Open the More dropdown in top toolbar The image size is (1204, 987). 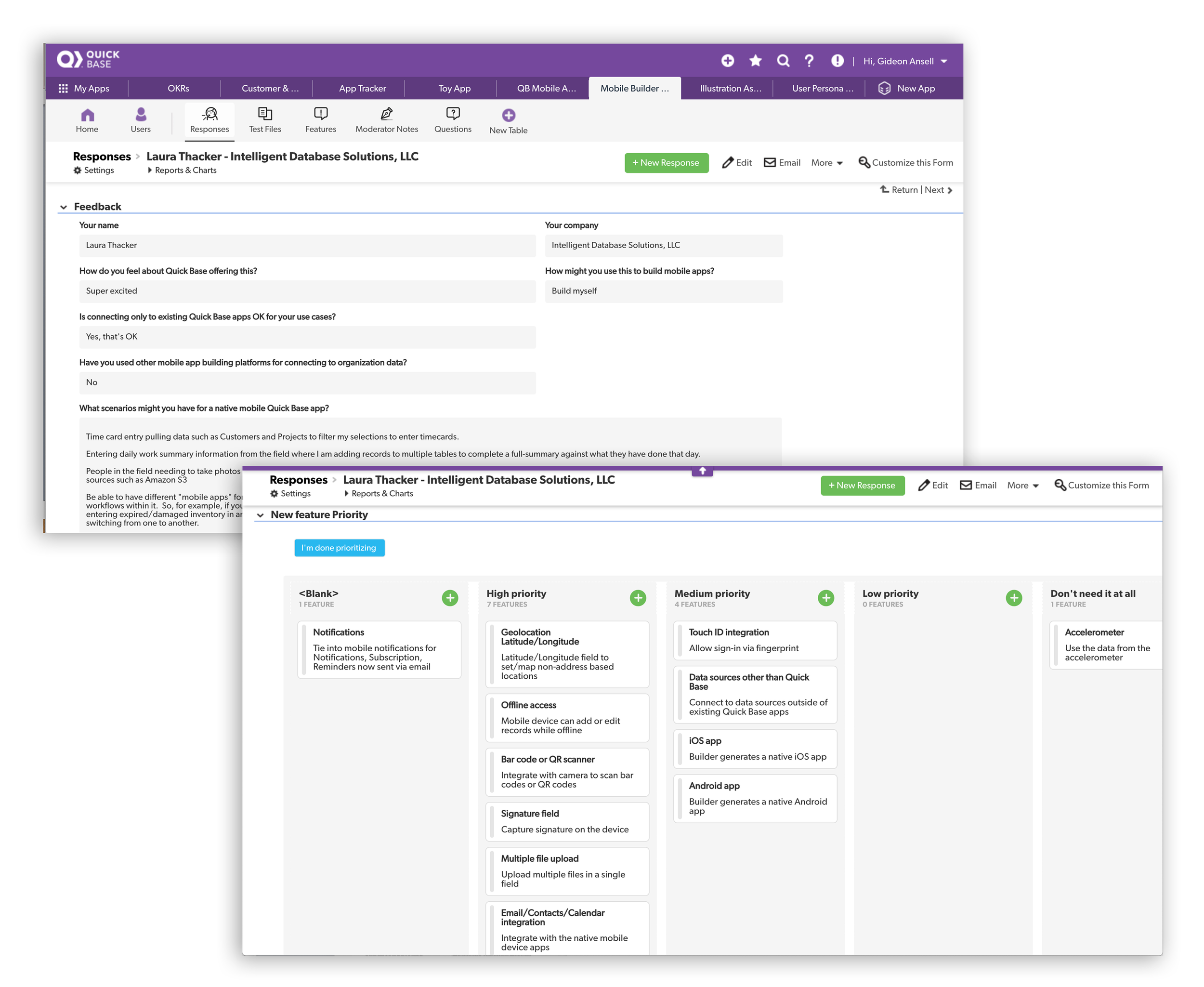point(826,163)
